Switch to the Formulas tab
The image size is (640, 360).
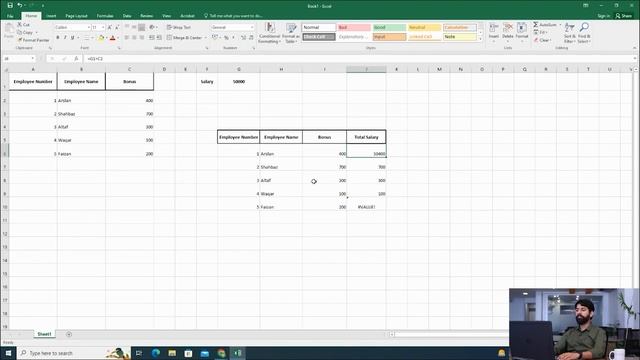(x=105, y=16)
